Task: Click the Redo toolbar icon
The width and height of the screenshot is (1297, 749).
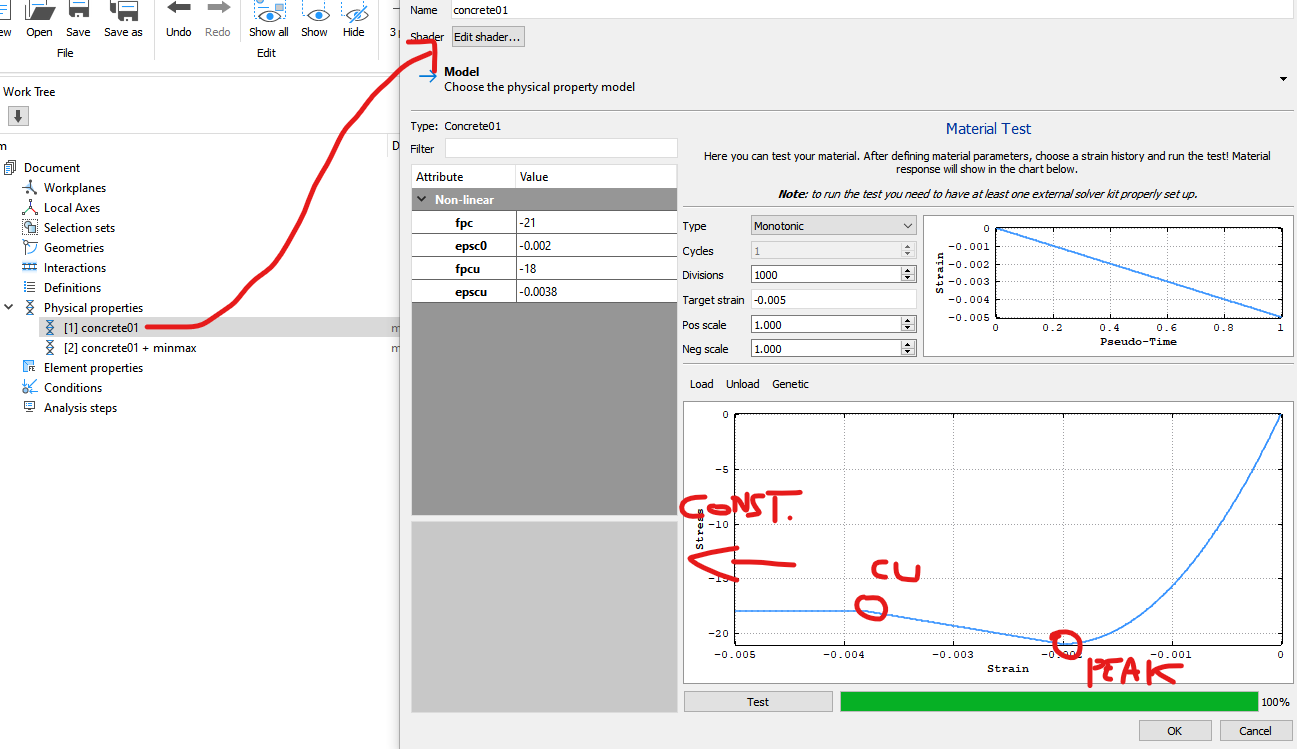Action: (218, 10)
